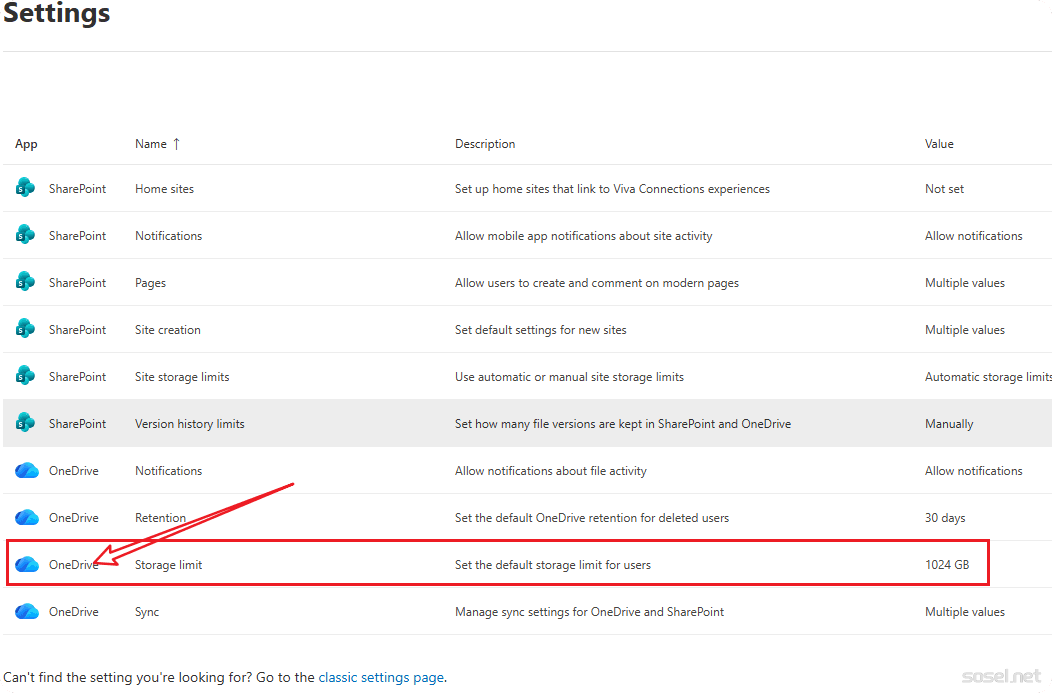Sort the list by the Name column

151,144
